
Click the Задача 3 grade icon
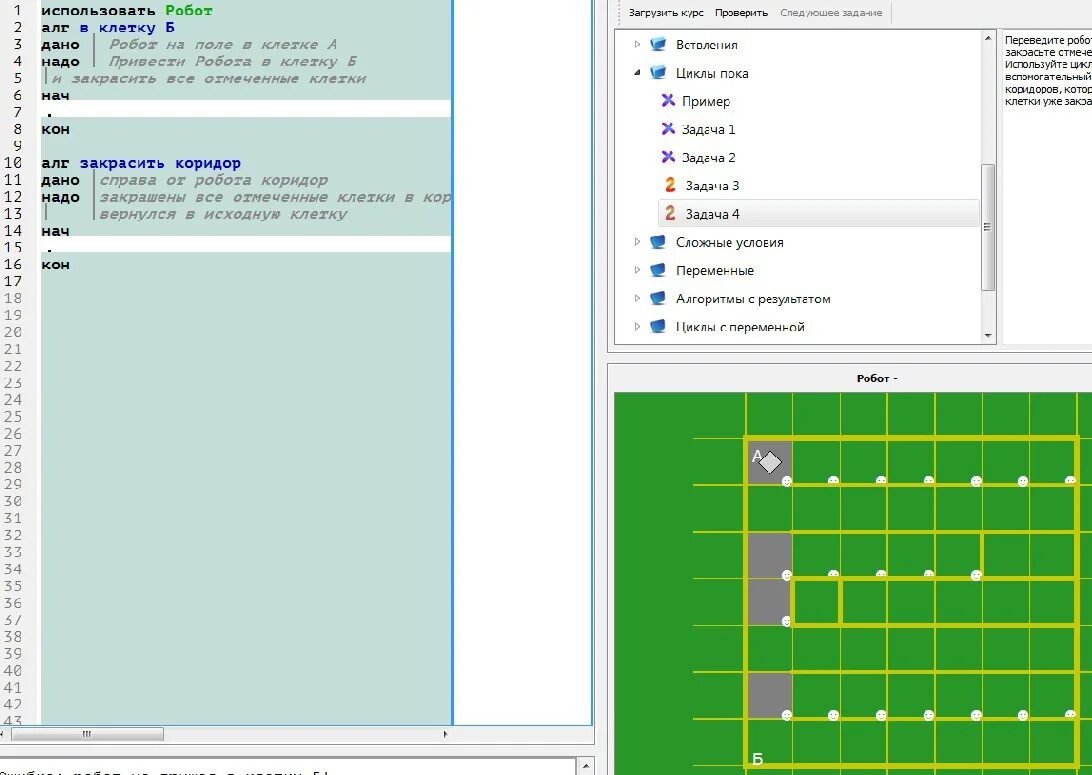(x=670, y=185)
